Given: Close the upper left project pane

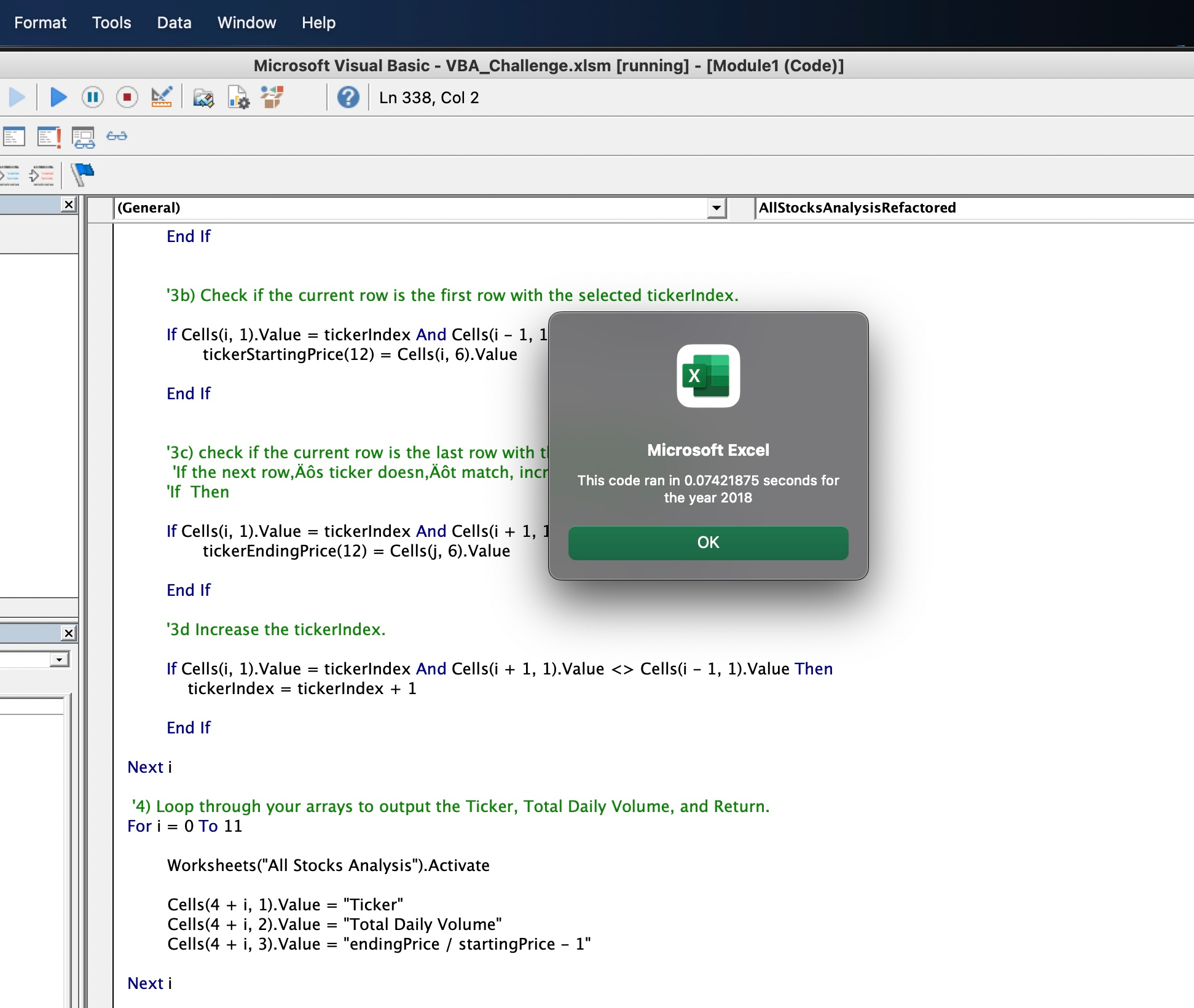Looking at the screenshot, I should pos(69,205).
